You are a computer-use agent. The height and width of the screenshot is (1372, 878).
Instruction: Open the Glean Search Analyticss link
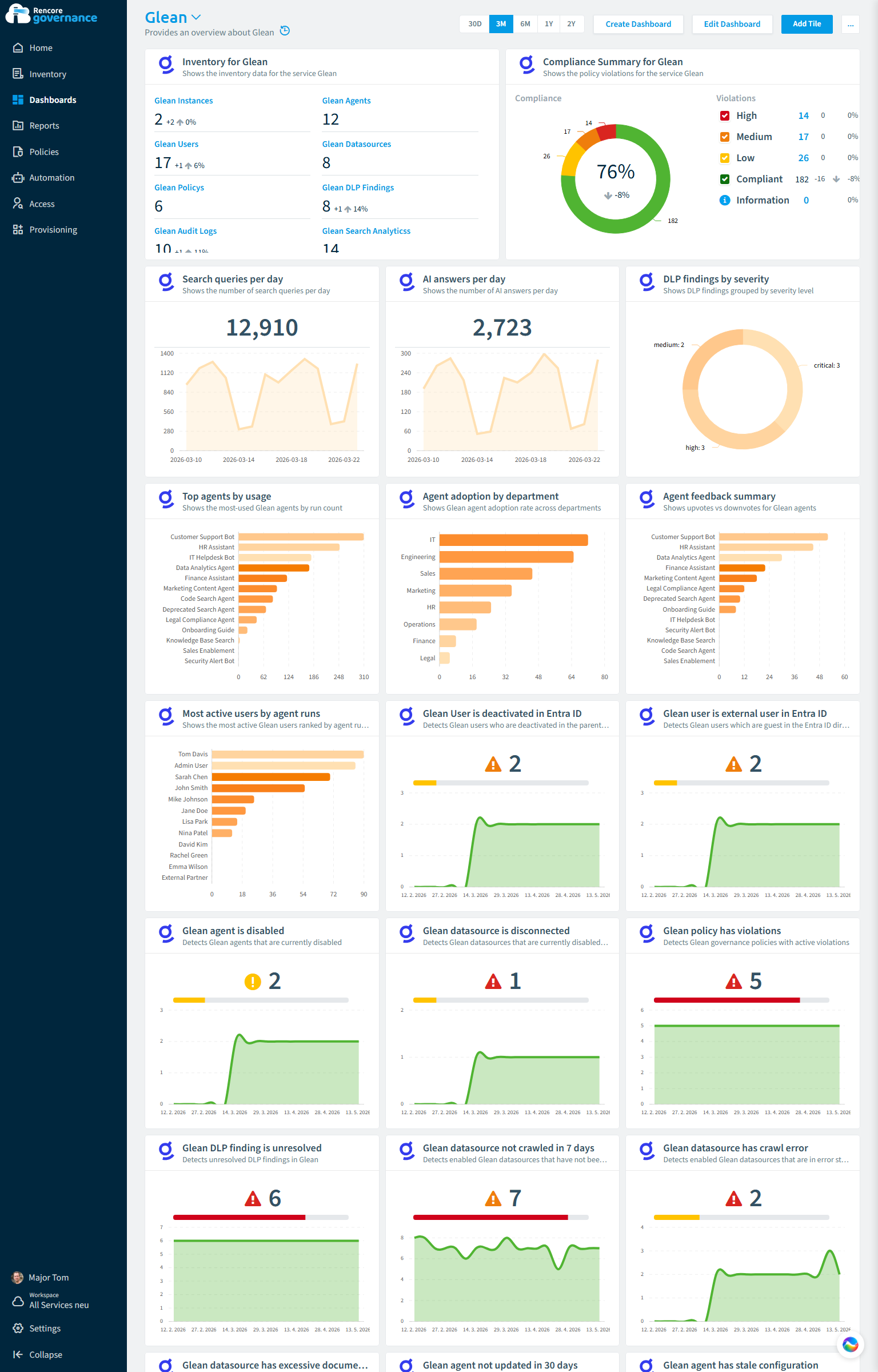[366, 231]
